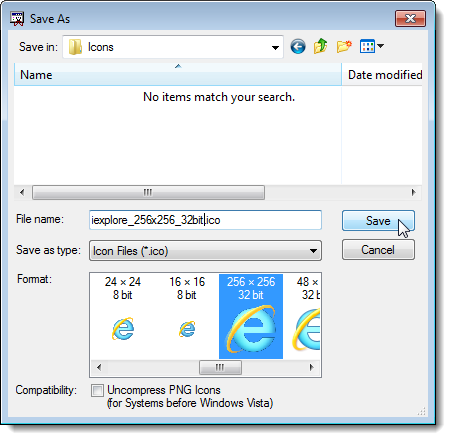The height and width of the screenshot is (440, 451).
Task: Click the File name input field
Action: (x=205, y=220)
